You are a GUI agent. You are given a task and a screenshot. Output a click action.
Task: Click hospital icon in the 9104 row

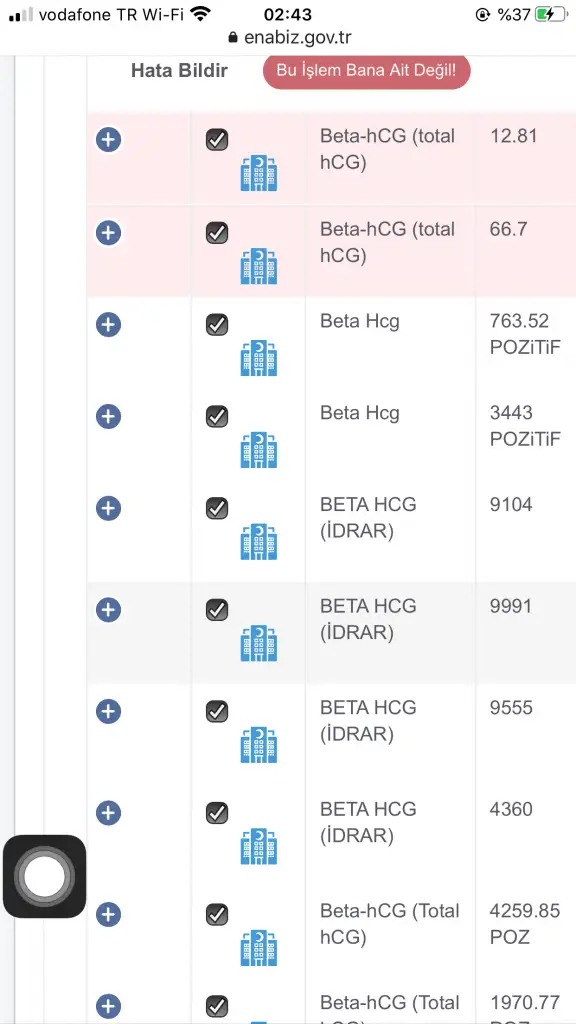(259, 541)
